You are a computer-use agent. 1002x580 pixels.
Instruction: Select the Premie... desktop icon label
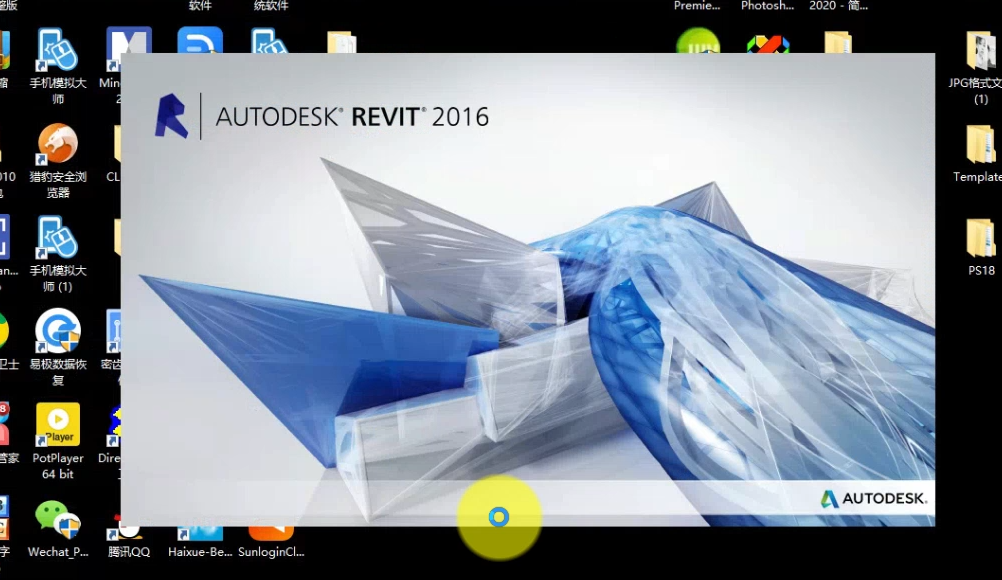[x=697, y=6]
